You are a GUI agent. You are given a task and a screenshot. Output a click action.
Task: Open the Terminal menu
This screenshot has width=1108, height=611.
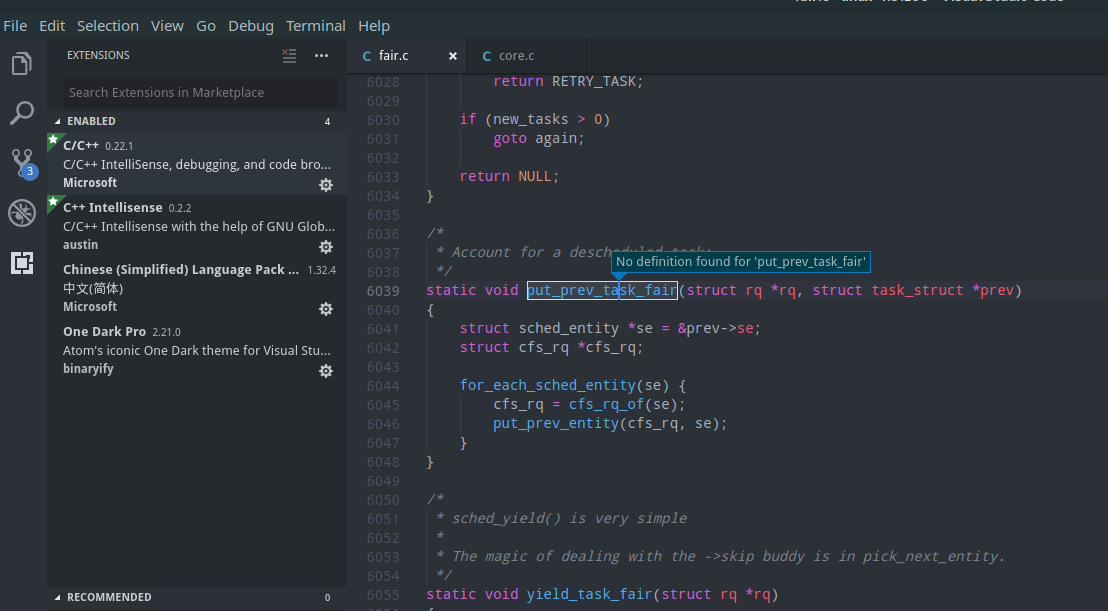pos(315,25)
